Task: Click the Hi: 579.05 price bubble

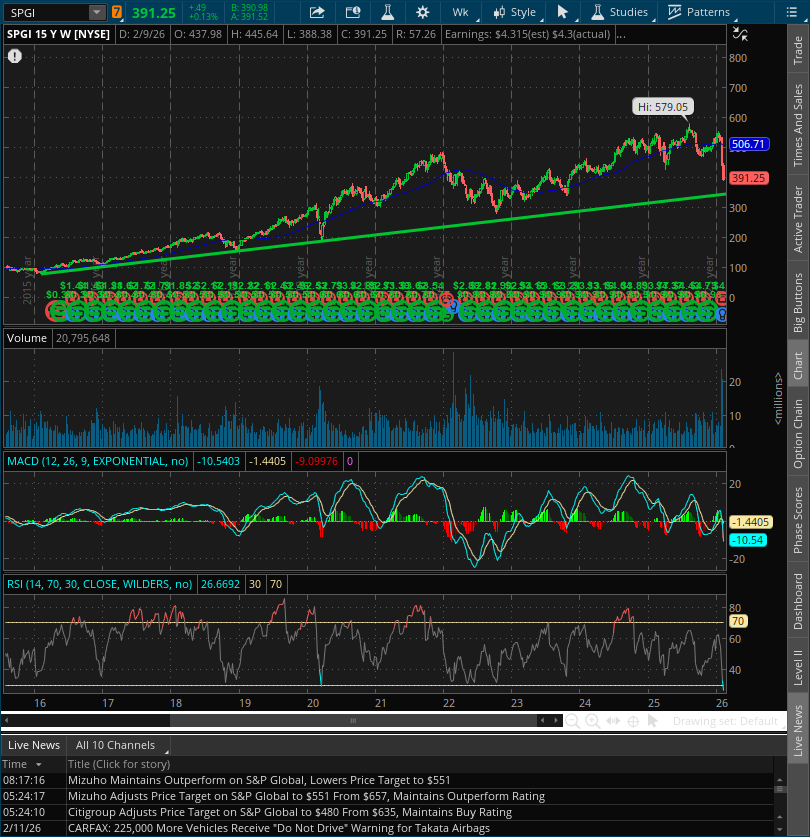Action: (x=663, y=107)
